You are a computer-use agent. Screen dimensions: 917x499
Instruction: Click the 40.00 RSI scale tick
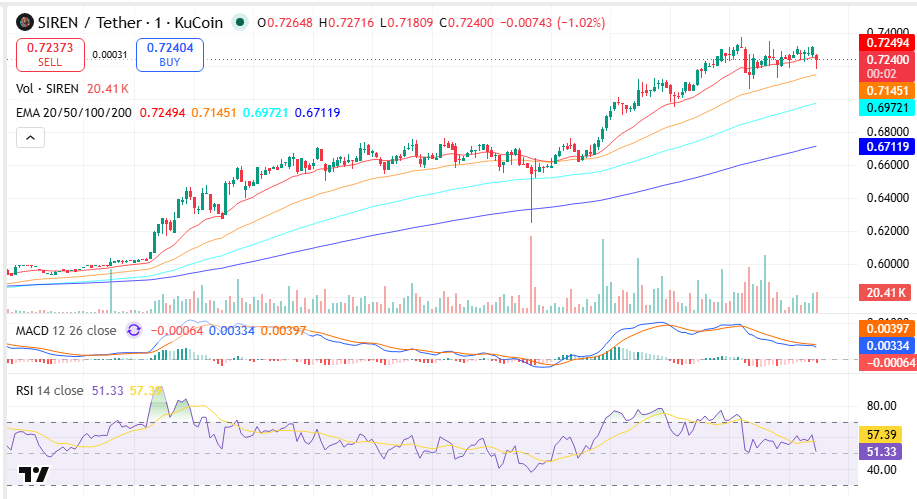tap(881, 470)
